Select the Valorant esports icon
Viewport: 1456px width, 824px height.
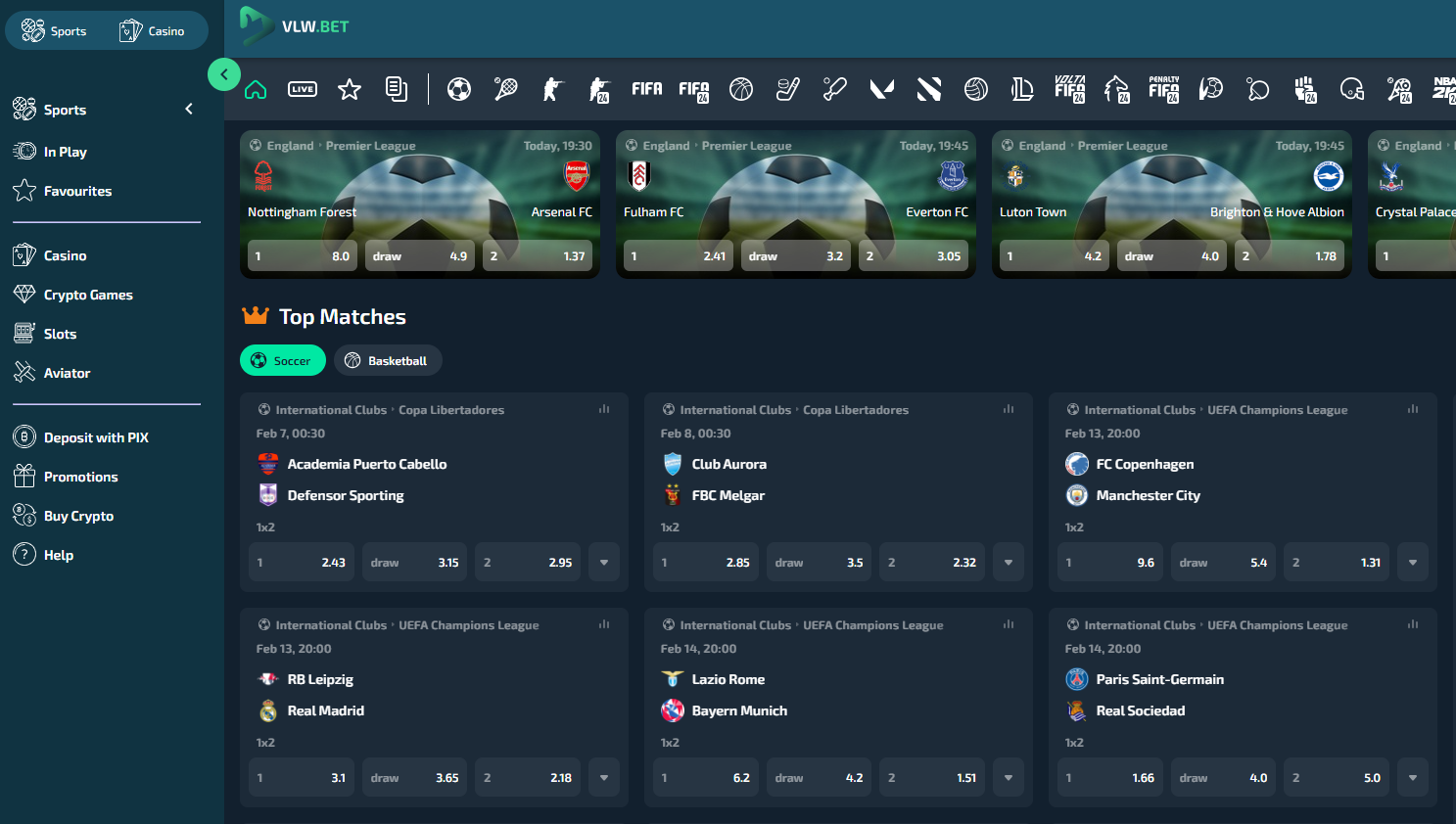pos(882,89)
